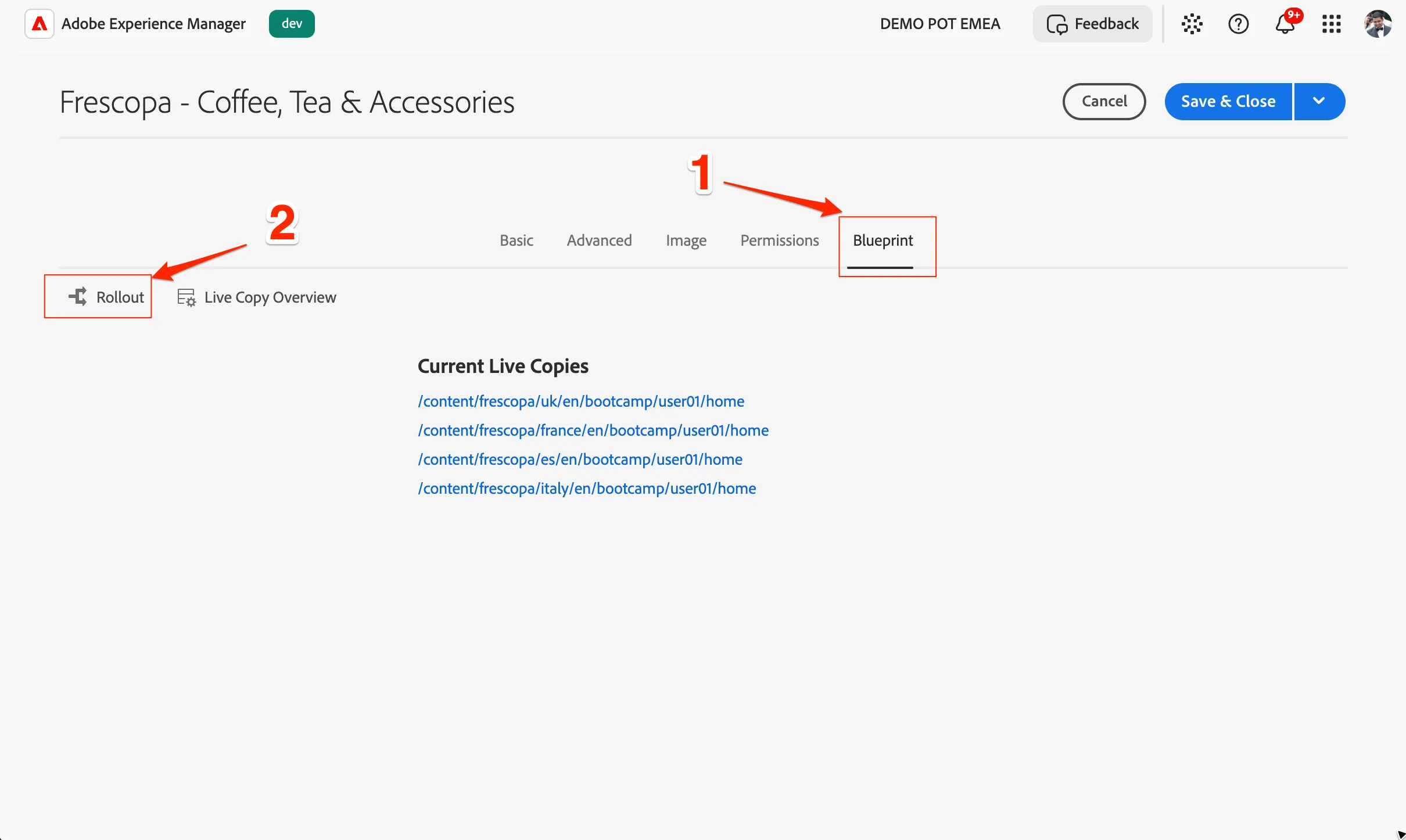The width and height of the screenshot is (1406, 840).
Task: Click the Current Live Copies heading
Action: coord(503,366)
